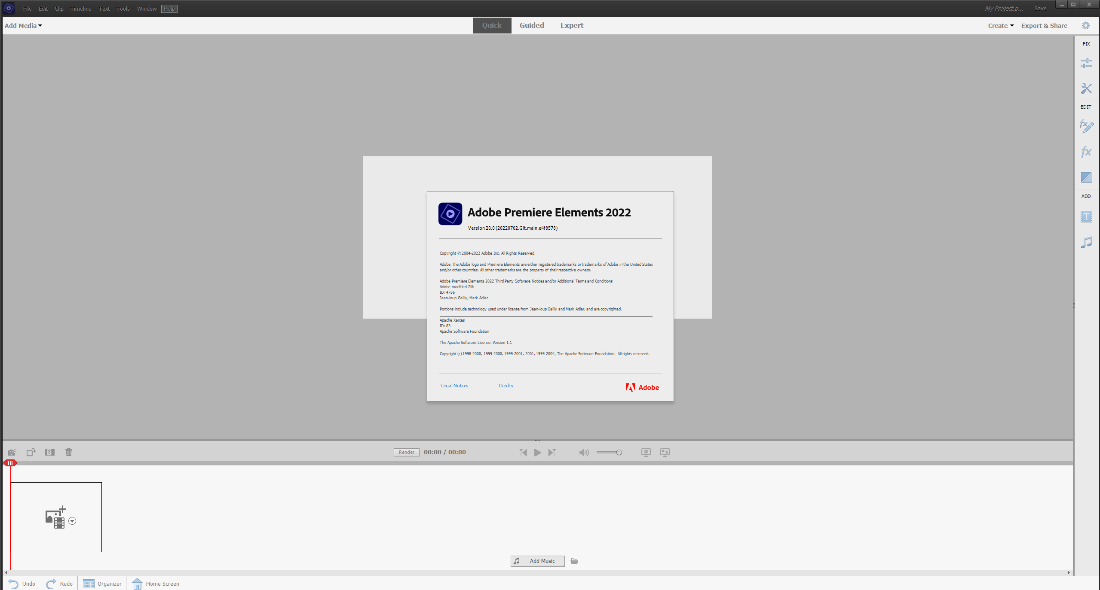
Task: Switch to the Expert tab
Action: tap(571, 25)
